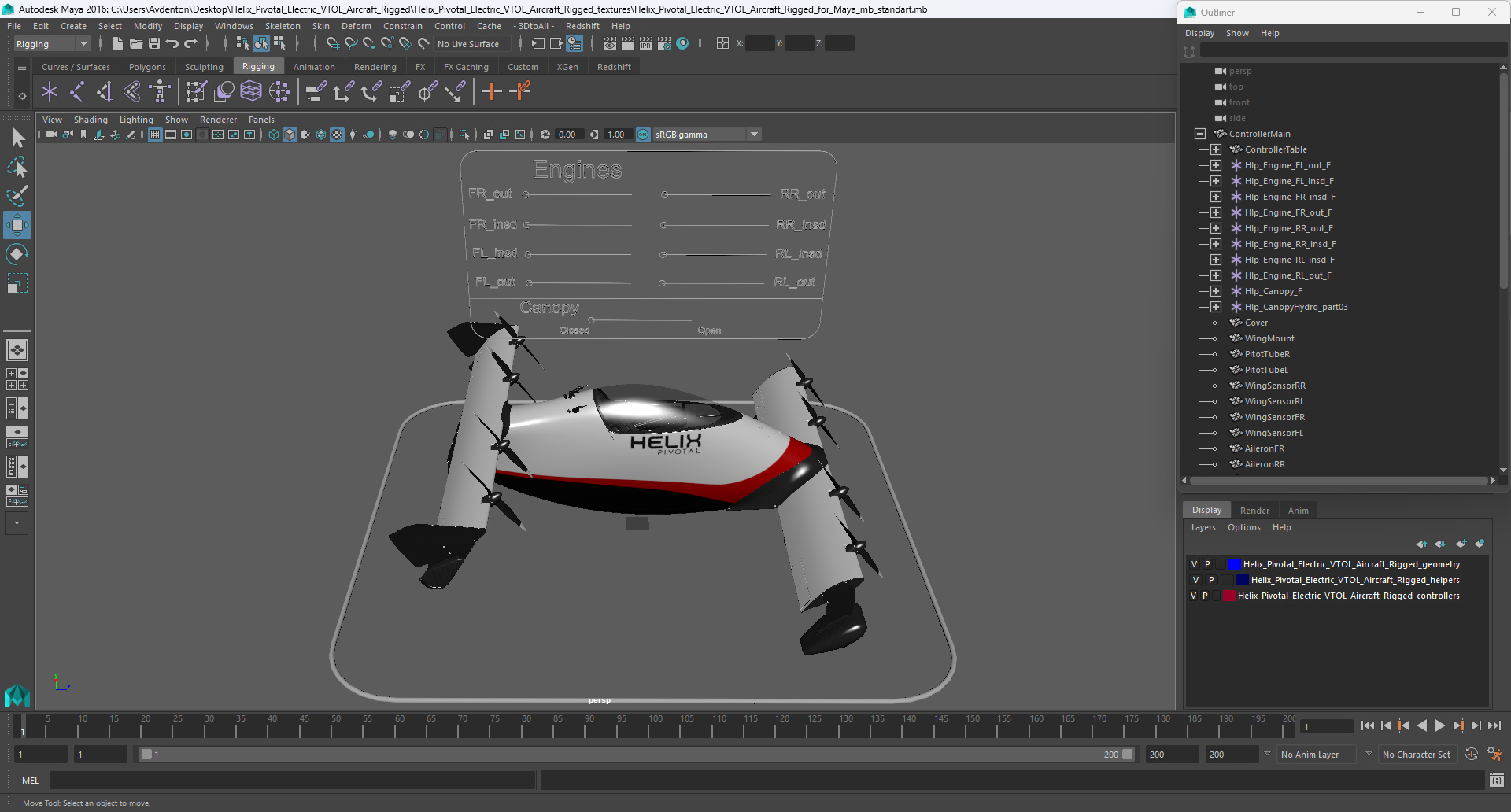Image resolution: width=1511 pixels, height=812 pixels.
Task: Expand Hlp_Canopy_F node
Action: [1216, 291]
